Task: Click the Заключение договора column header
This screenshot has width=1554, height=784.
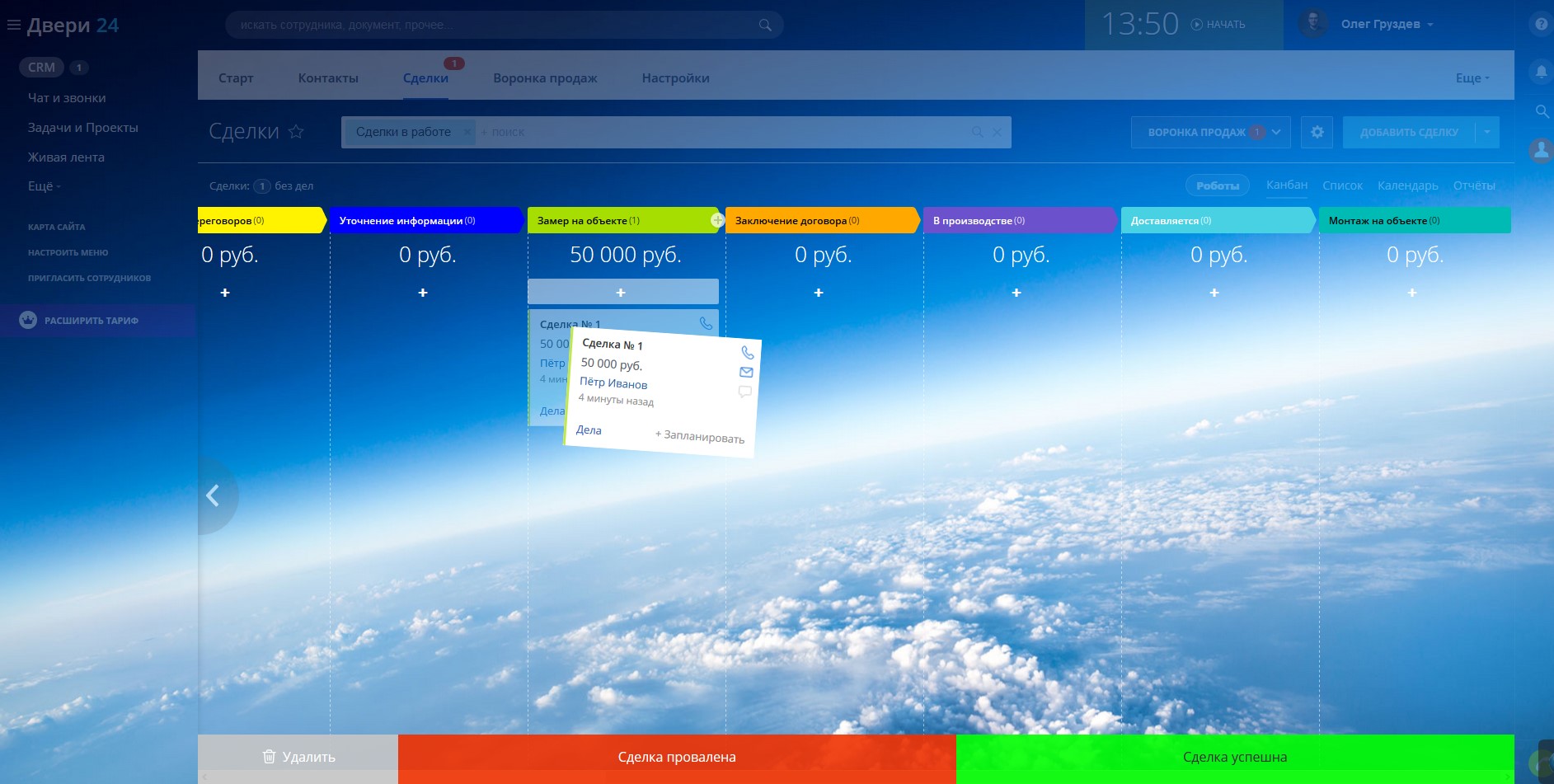Action: [x=823, y=220]
